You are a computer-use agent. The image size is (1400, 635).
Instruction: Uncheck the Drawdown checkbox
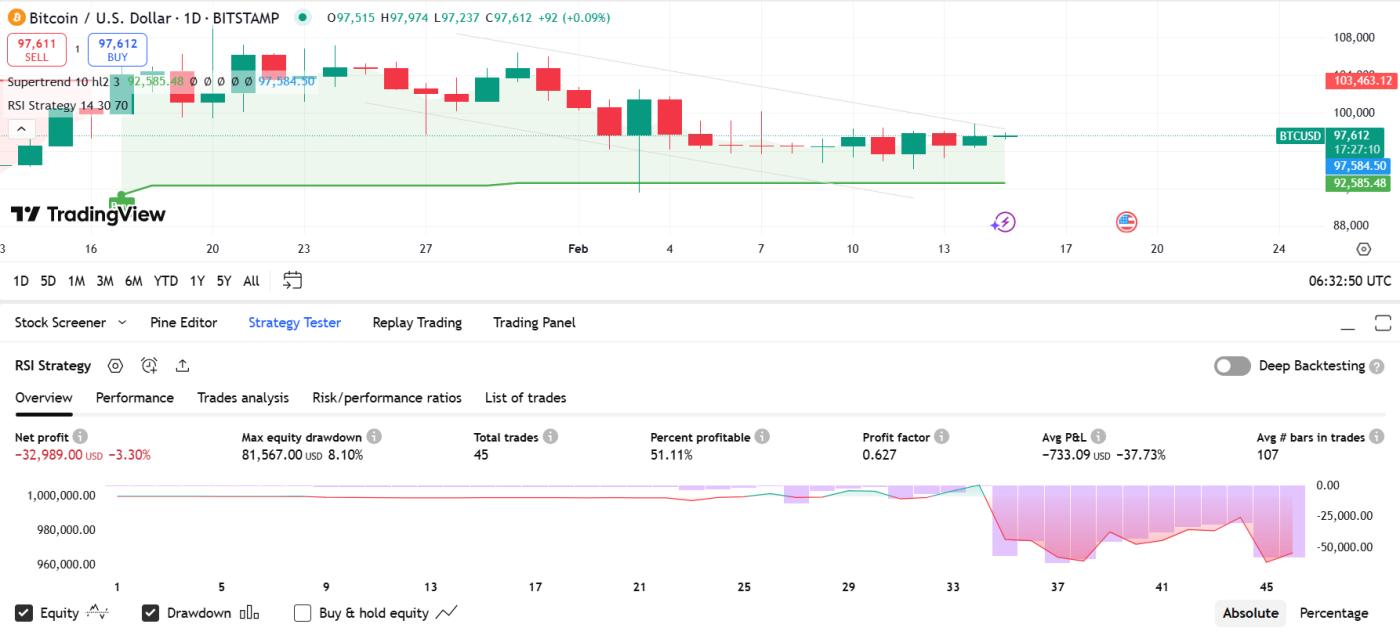(x=150, y=613)
